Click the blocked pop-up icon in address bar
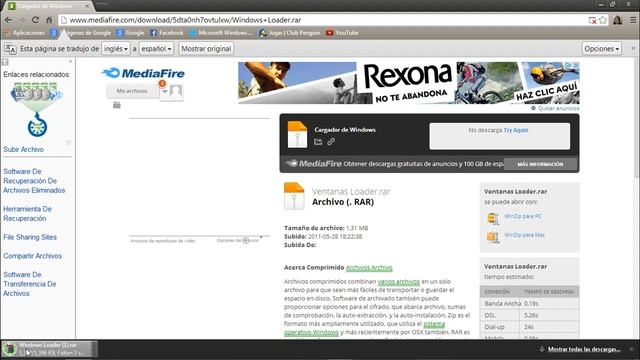The width and height of the screenshot is (640, 360). coord(592,20)
